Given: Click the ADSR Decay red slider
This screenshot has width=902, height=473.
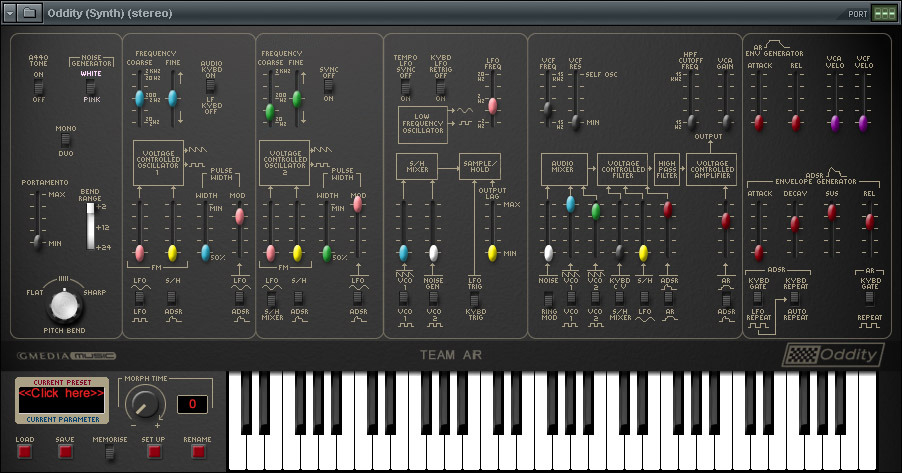Looking at the screenshot, I should [794, 223].
